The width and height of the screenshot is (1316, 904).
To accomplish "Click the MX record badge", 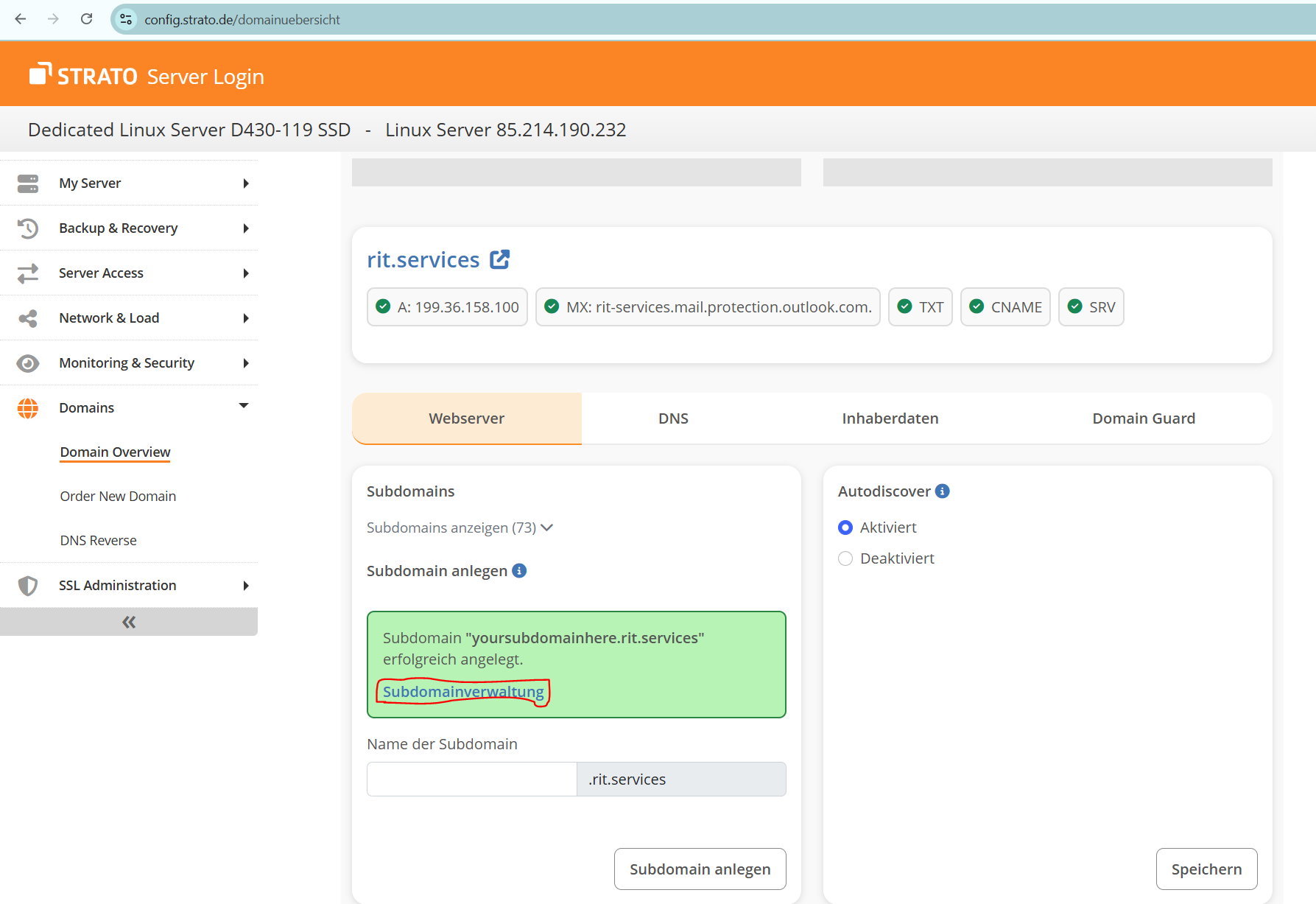I will [708, 306].
